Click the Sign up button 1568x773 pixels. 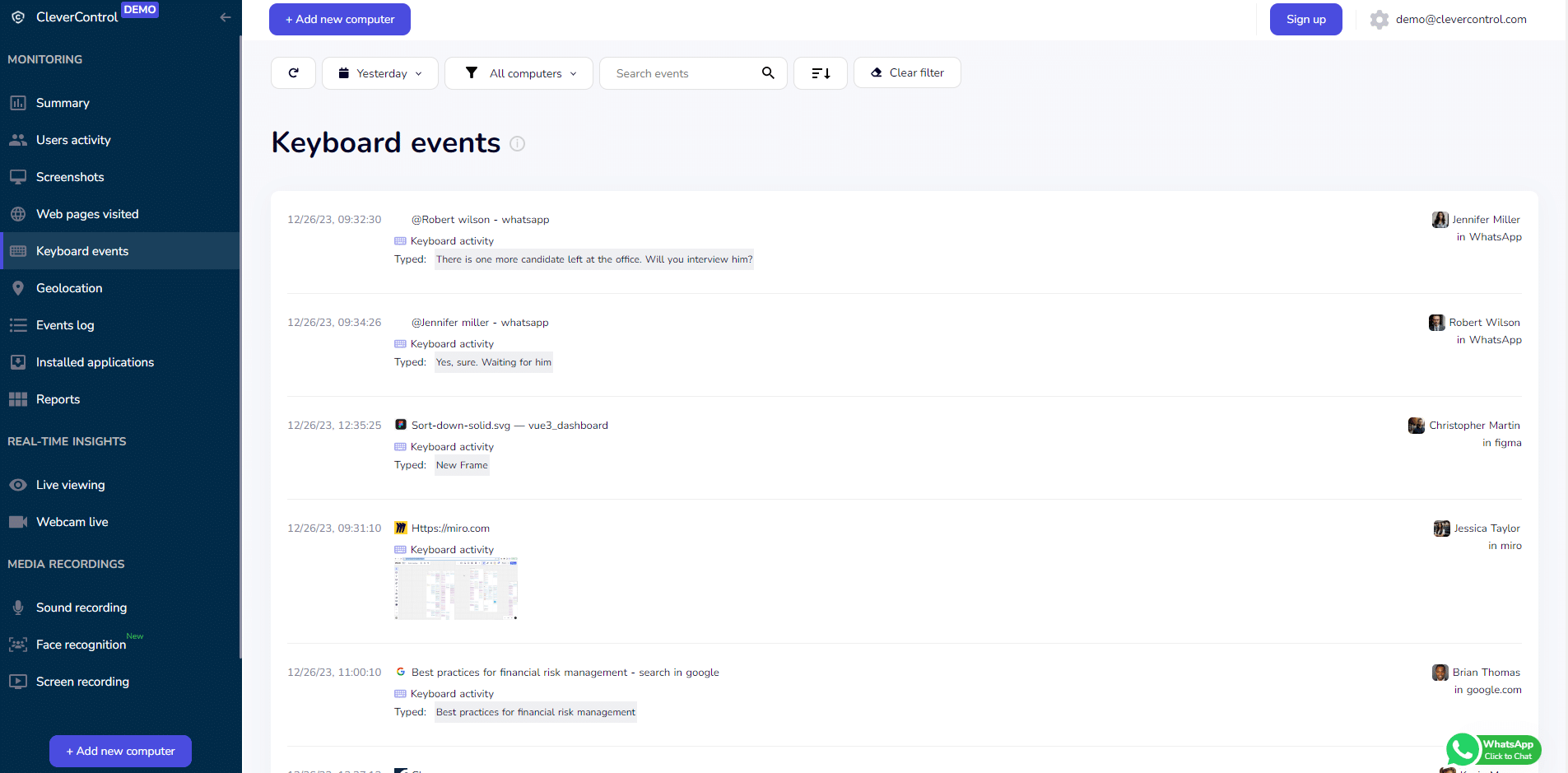(1306, 20)
